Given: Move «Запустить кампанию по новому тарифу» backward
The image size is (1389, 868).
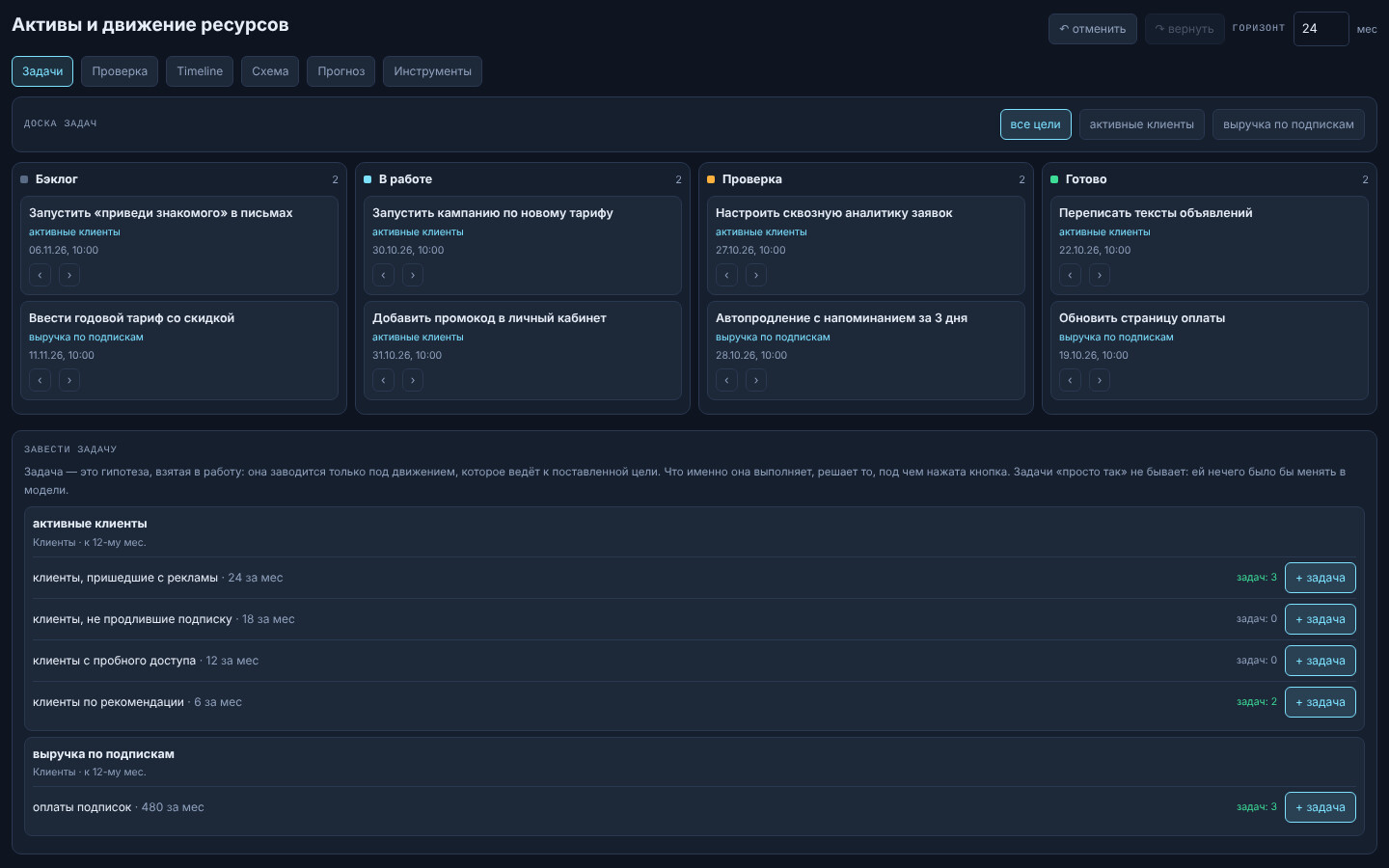Looking at the screenshot, I should click(383, 276).
